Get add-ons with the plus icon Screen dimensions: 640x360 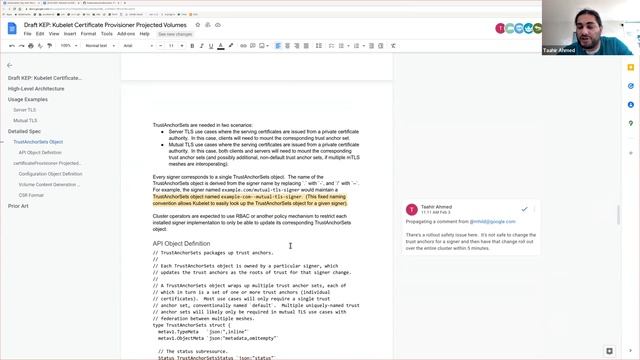tap(631, 153)
